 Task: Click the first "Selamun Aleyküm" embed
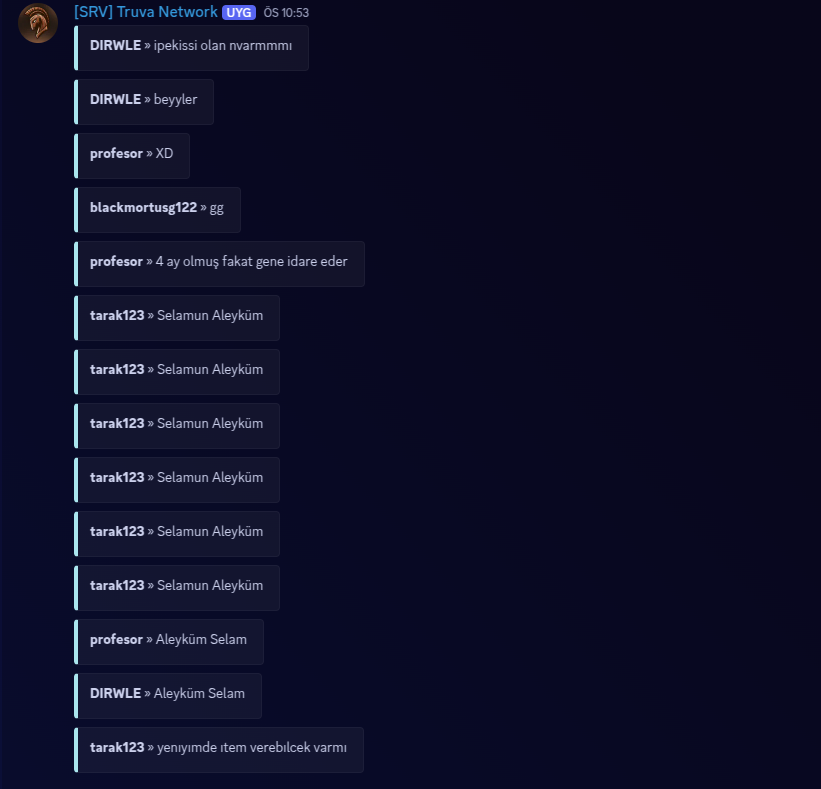[x=178, y=317]
